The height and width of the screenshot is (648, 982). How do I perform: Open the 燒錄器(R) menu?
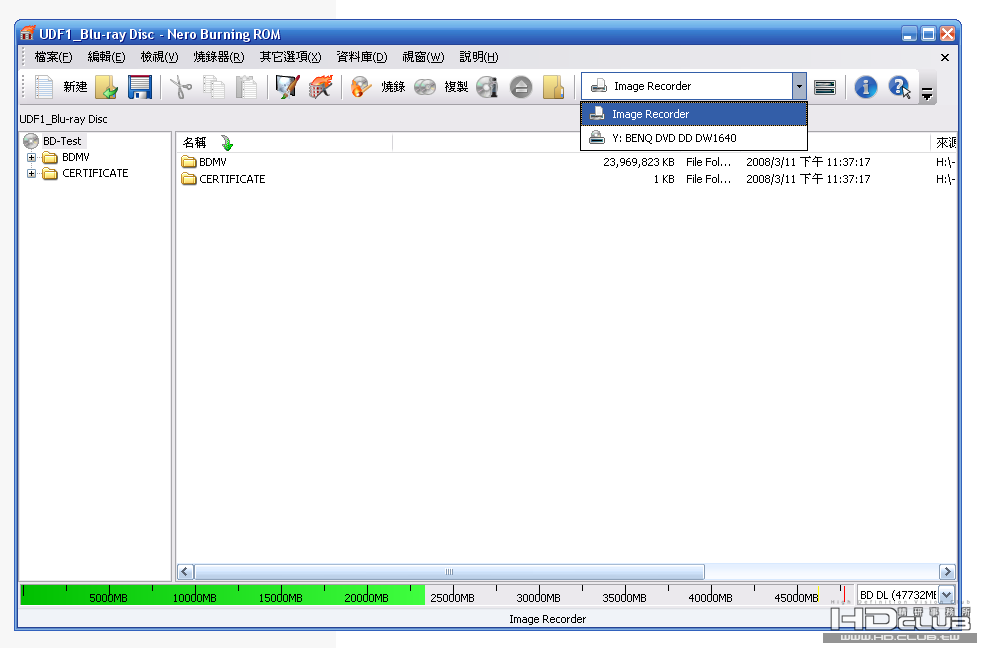[219, 57]
